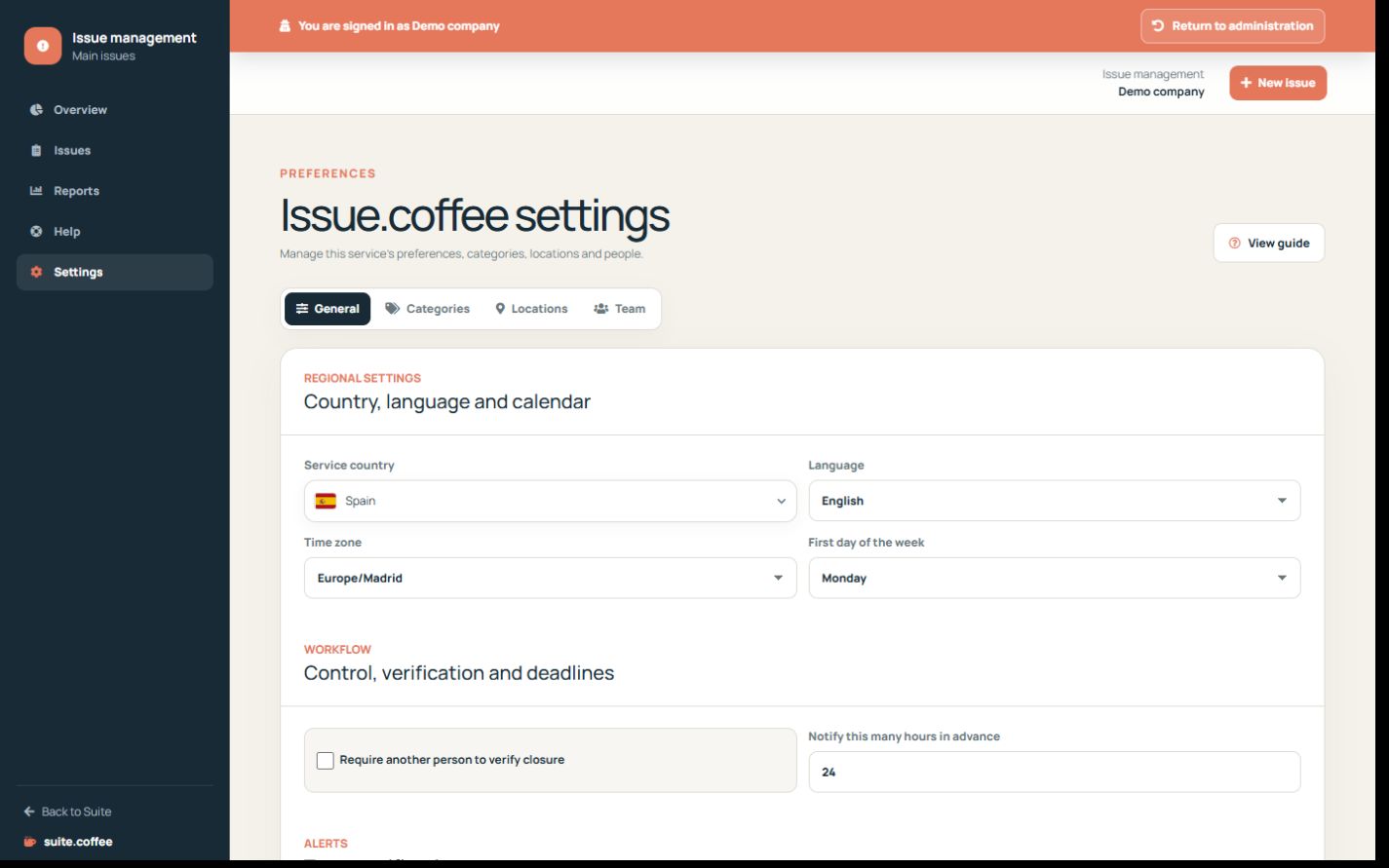Open the suite.coffee link
The width and height of the screenshot is (1389, 868).
pos(68,842)
